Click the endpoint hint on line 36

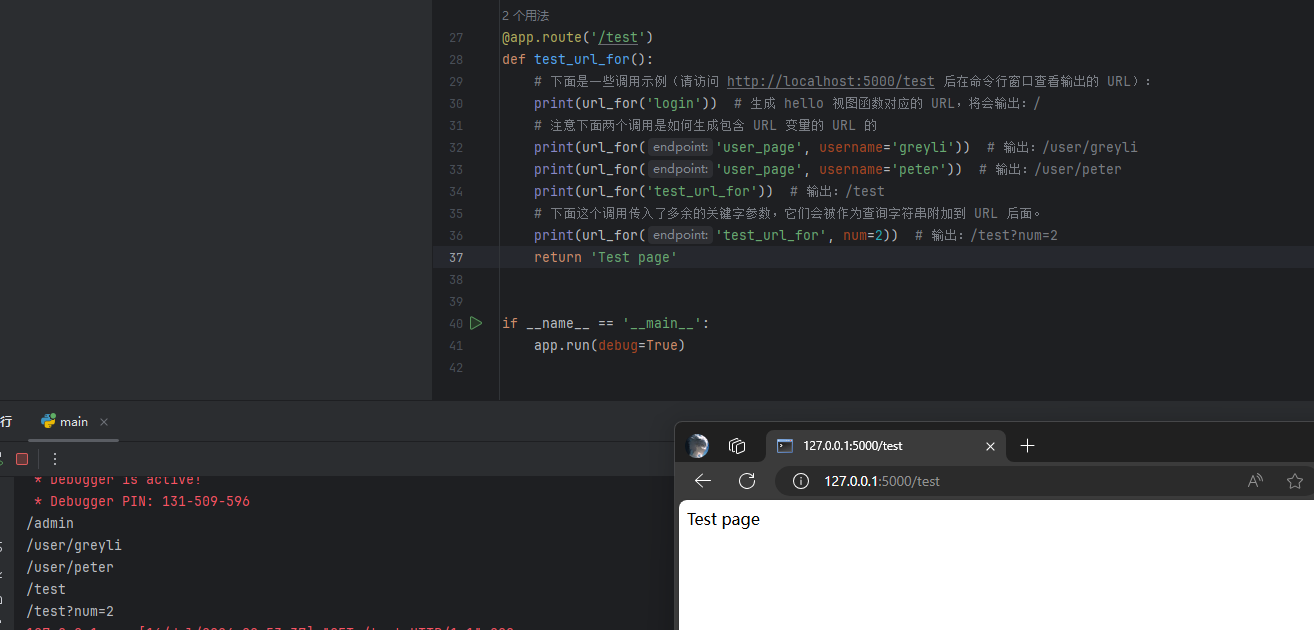click(x=680, y=235)
